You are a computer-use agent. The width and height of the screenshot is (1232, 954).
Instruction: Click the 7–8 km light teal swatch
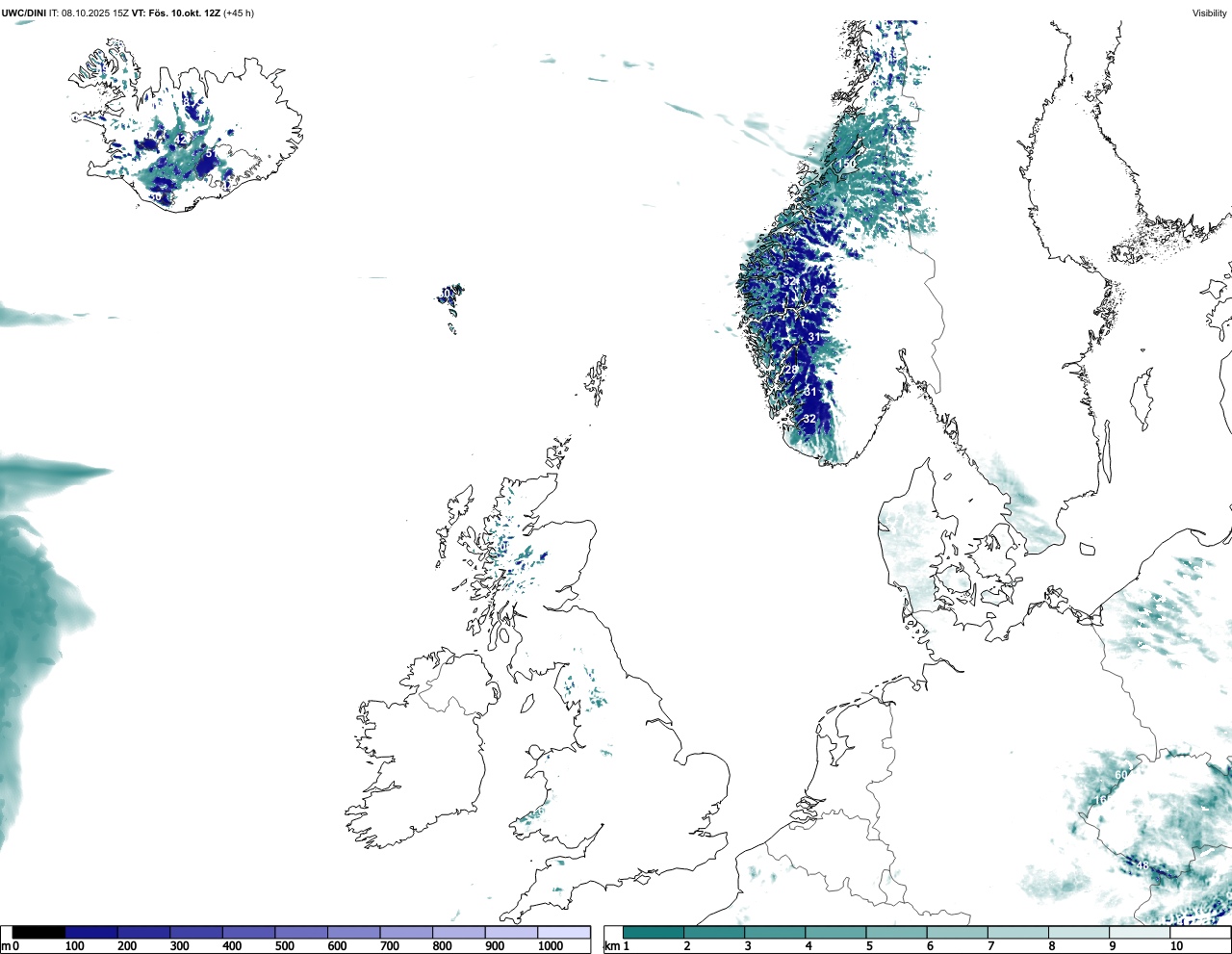(x=1018, y=932)
